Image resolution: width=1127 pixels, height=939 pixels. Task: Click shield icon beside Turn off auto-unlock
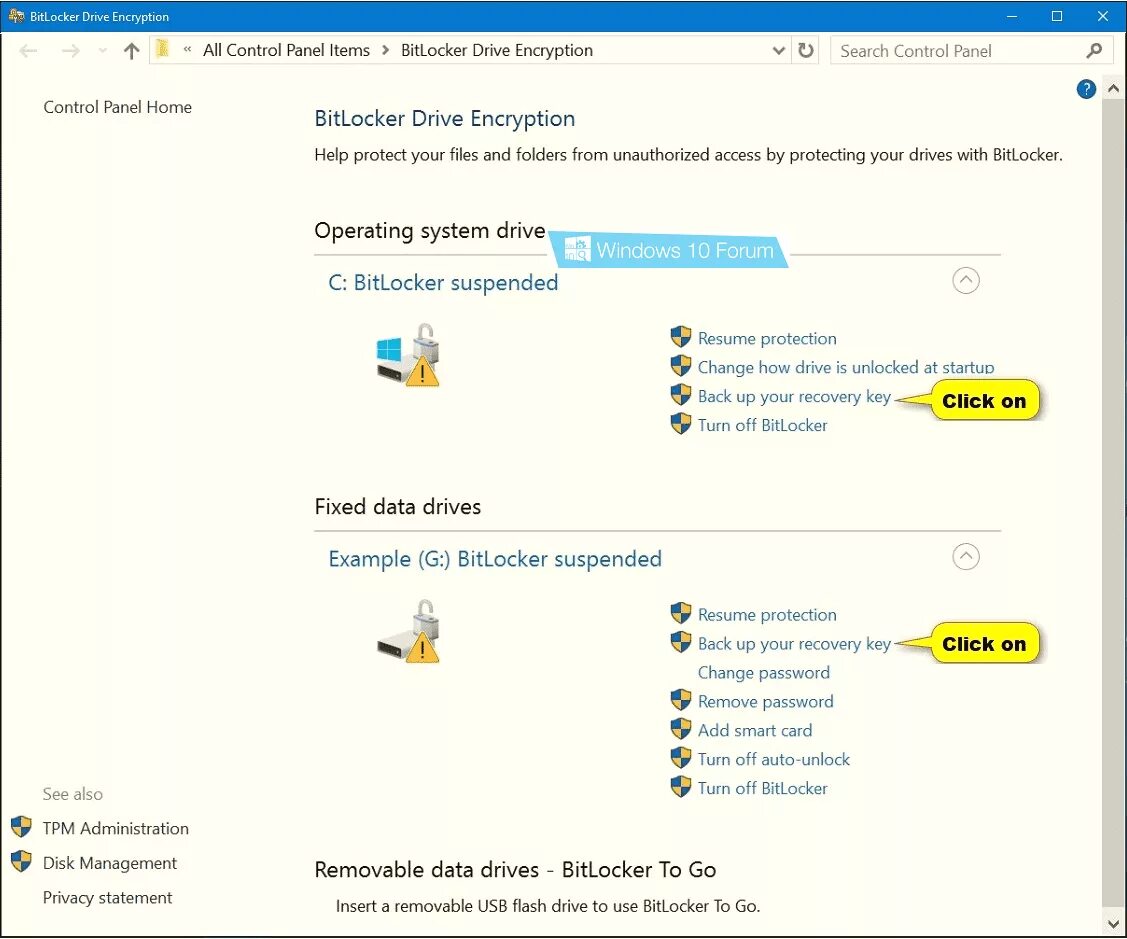[x=681, y=757]
